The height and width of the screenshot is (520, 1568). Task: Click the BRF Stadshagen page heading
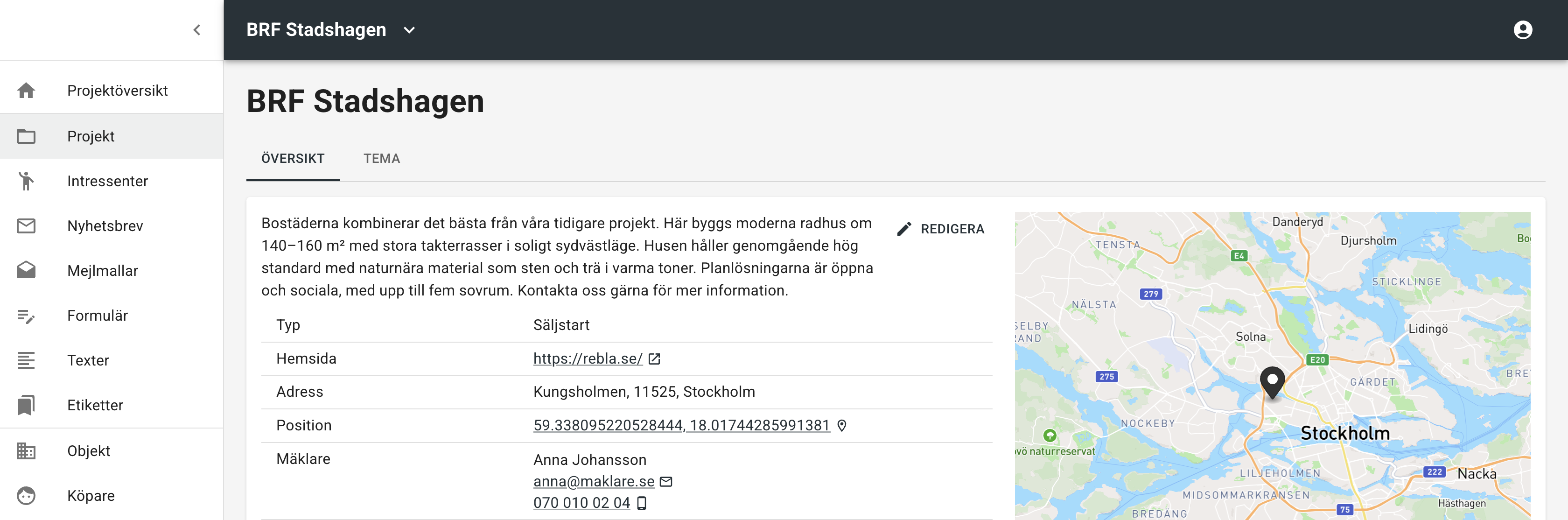point(365,101)
